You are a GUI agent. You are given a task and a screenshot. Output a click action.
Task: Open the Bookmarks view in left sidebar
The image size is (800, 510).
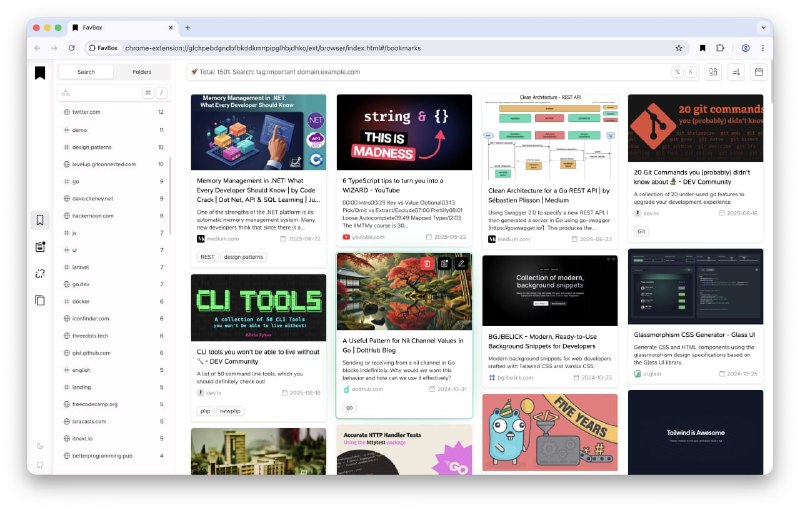click(x=40, y=220)
